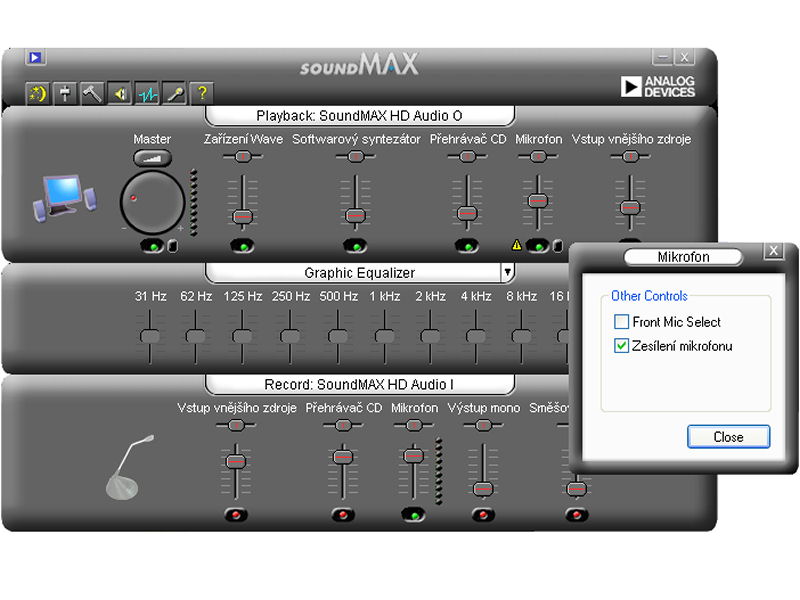The width and height of the screenshot is (800, 600).
Task: Click the Softwarový syntezátor balance slider
Action: [x=356, y=156]
